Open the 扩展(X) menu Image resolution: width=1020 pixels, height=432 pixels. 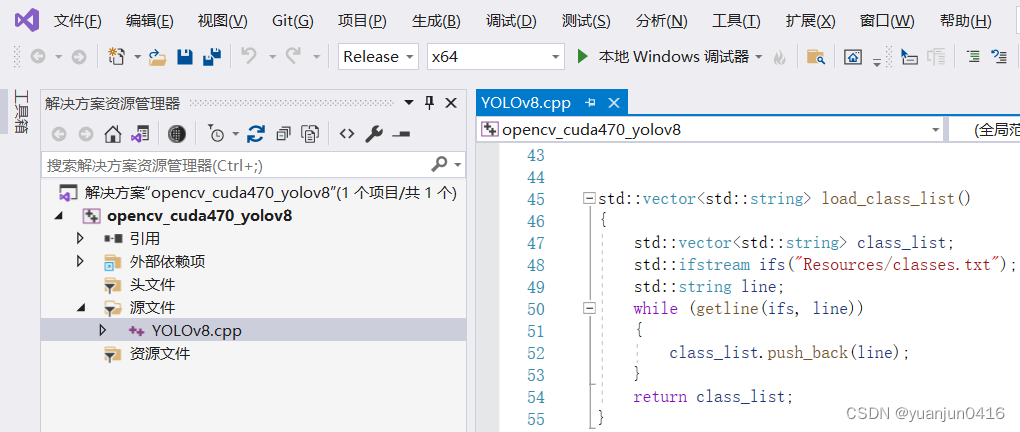click(x=811, y=21)
